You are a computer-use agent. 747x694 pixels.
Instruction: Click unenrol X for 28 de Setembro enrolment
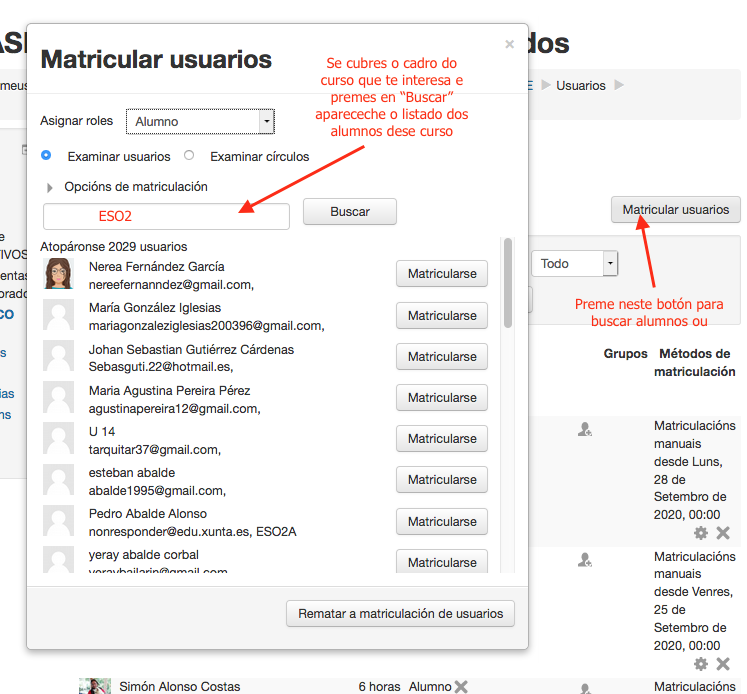coord(723,533)
